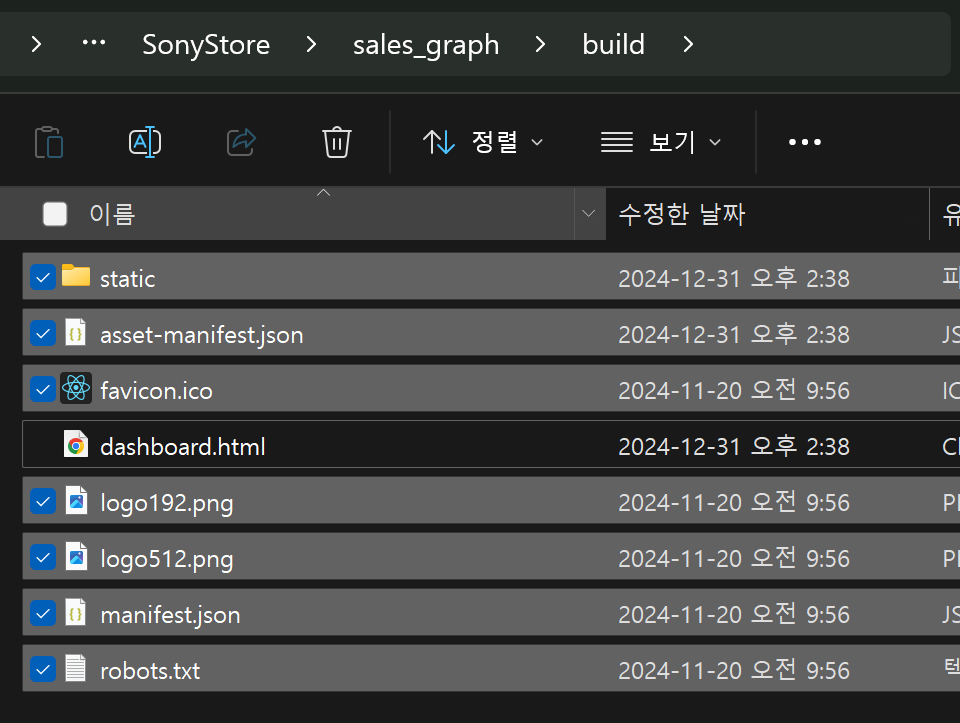Viewport: 960px width, 723px height.
Task: Select file name manifest.json
Action: 170,615
